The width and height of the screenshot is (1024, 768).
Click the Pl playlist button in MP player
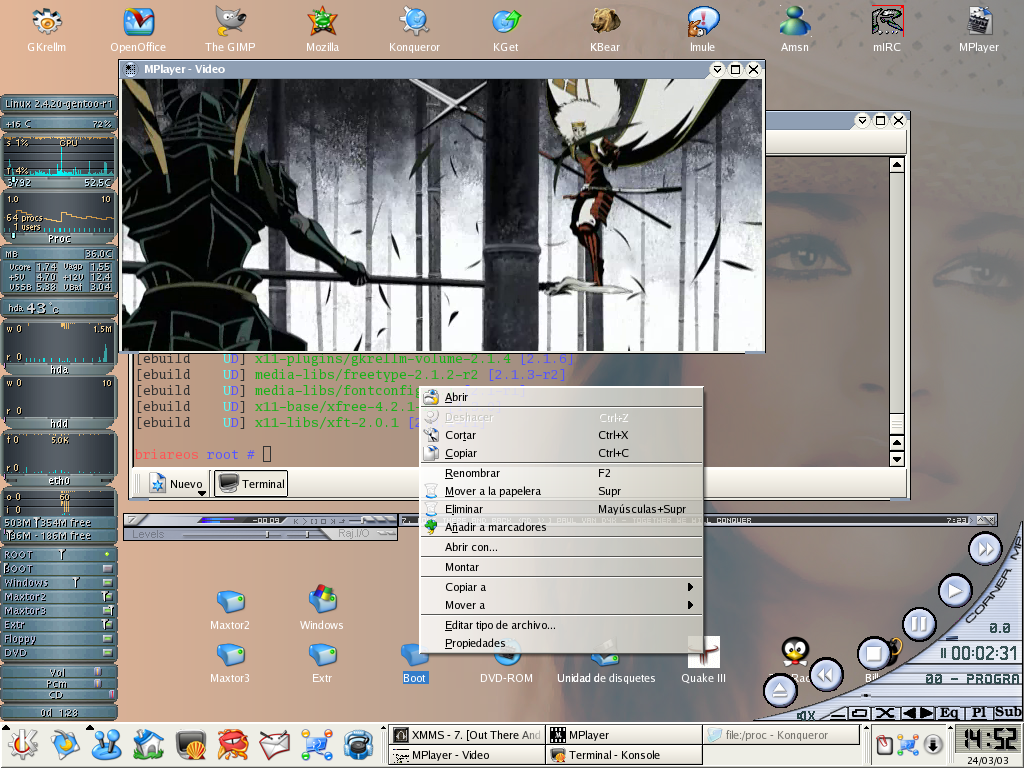click(x=979, y=712)
